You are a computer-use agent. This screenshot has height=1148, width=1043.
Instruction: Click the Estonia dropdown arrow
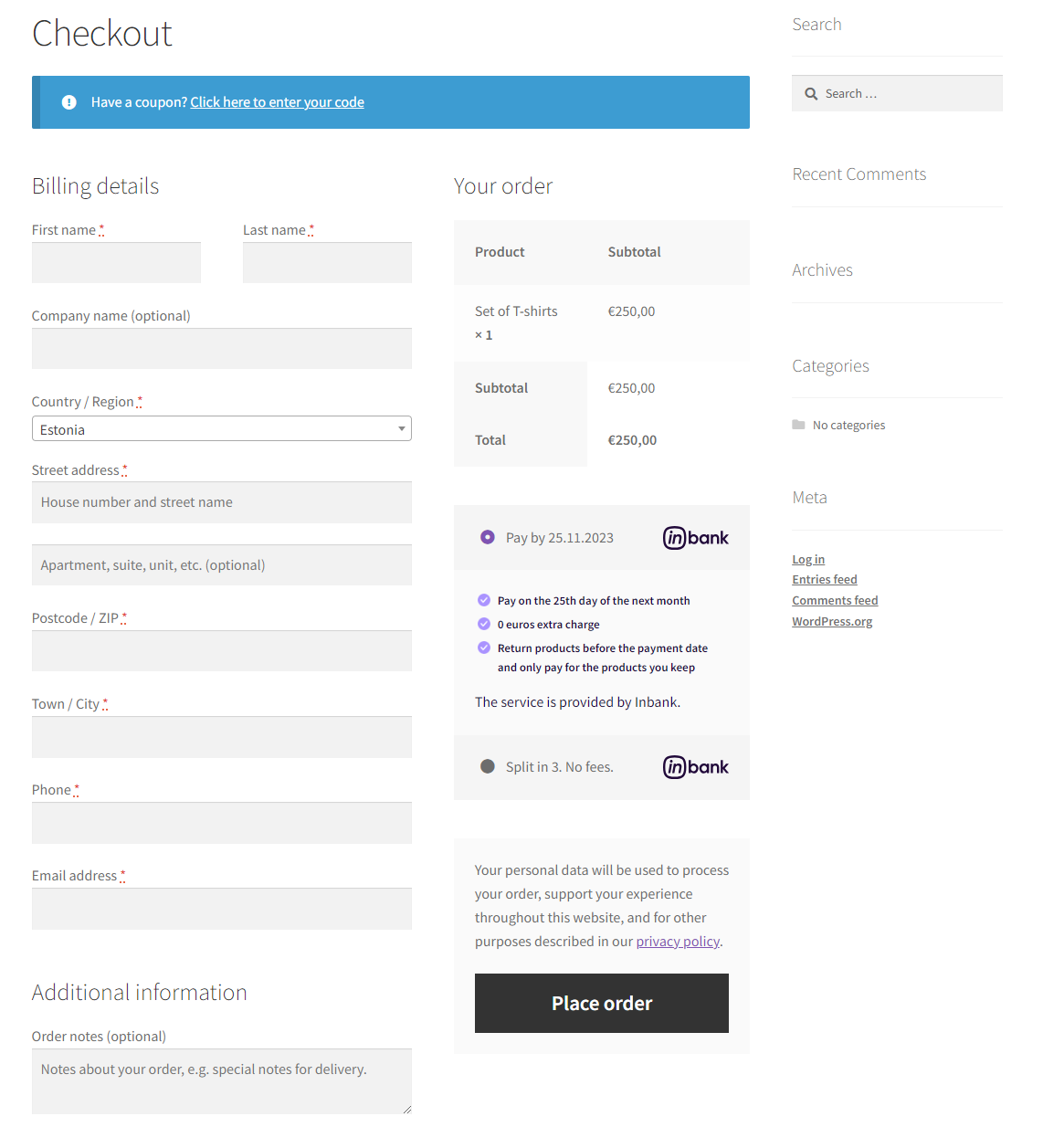pos(401,429)
